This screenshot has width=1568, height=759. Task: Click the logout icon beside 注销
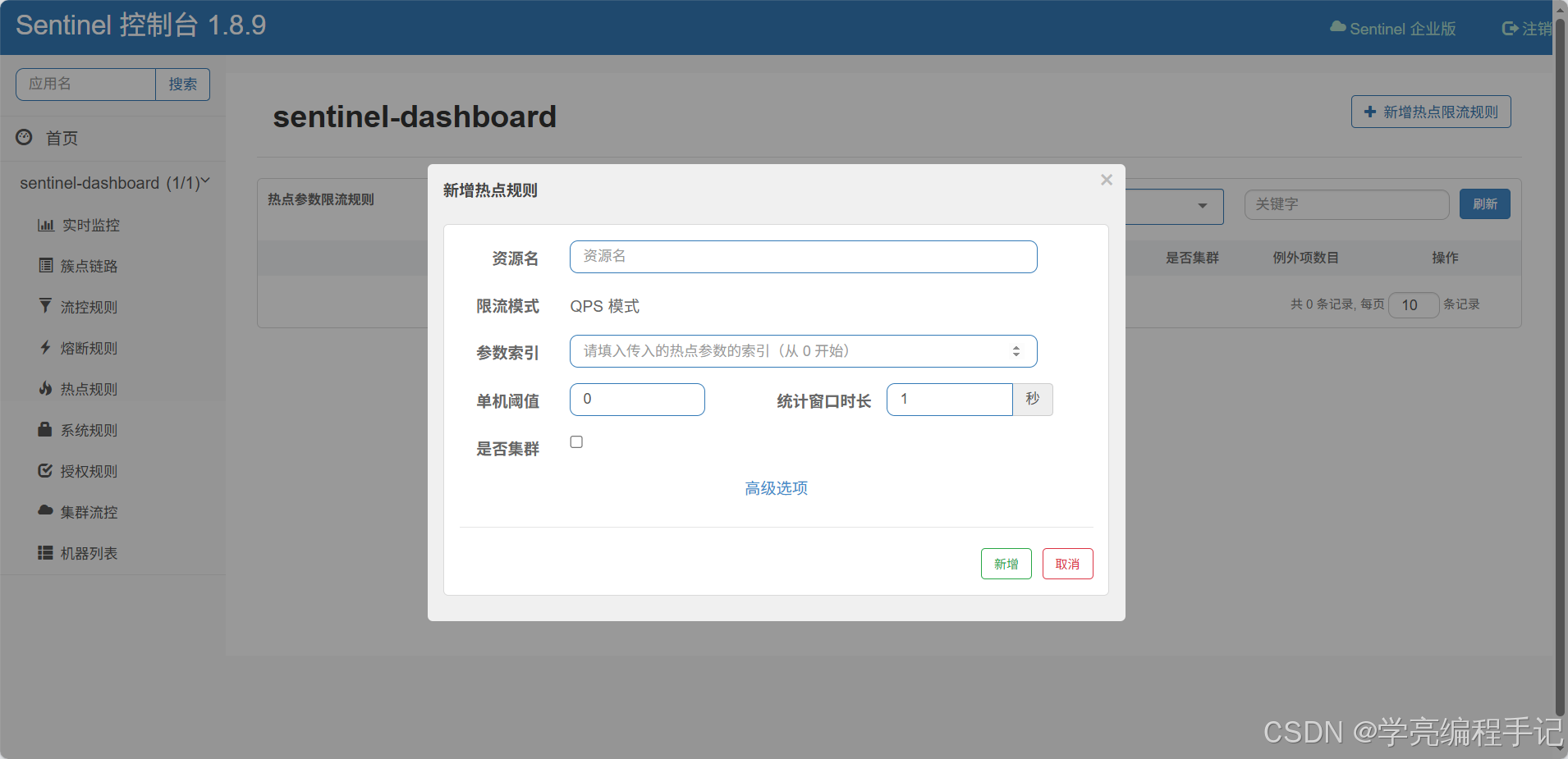1509,29
